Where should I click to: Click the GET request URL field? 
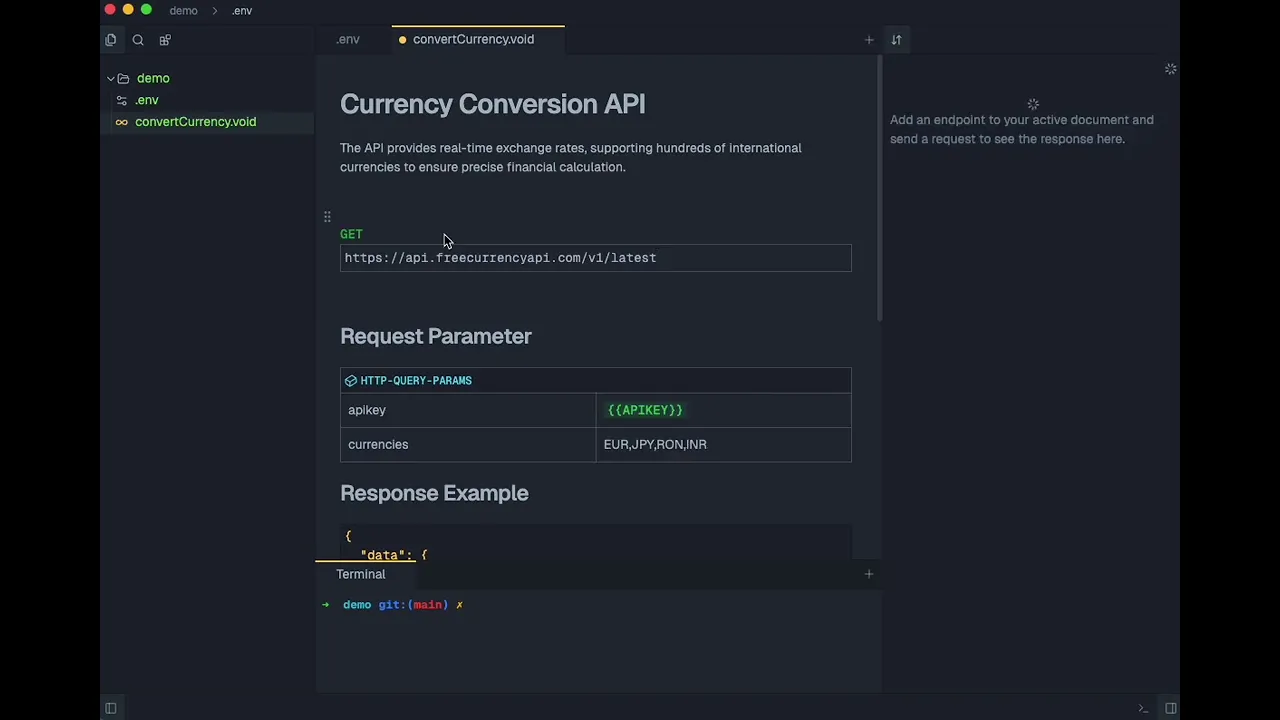(x=595, y=258)
